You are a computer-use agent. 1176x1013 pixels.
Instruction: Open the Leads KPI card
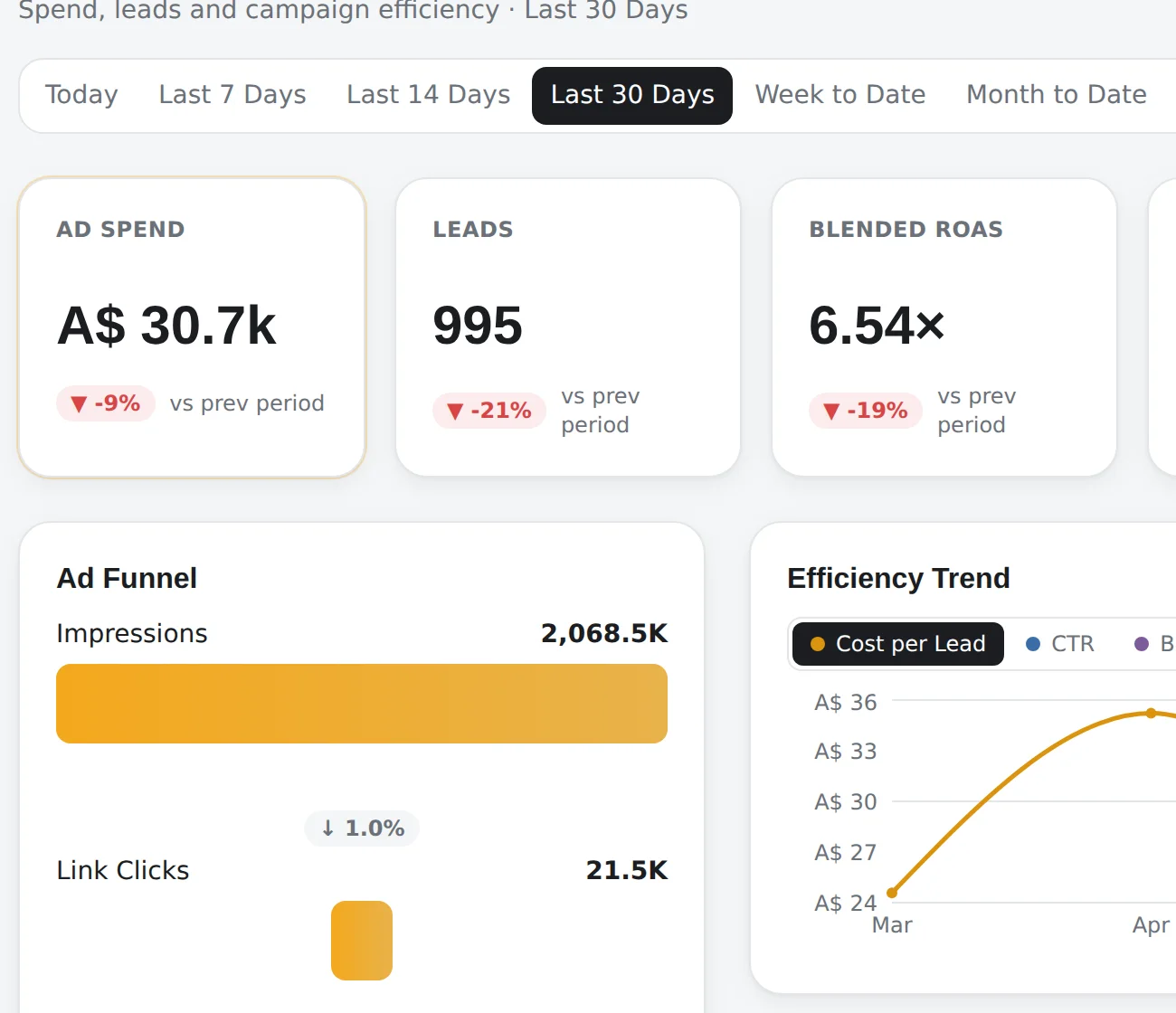pyautogui.click(x=568, y=327)
